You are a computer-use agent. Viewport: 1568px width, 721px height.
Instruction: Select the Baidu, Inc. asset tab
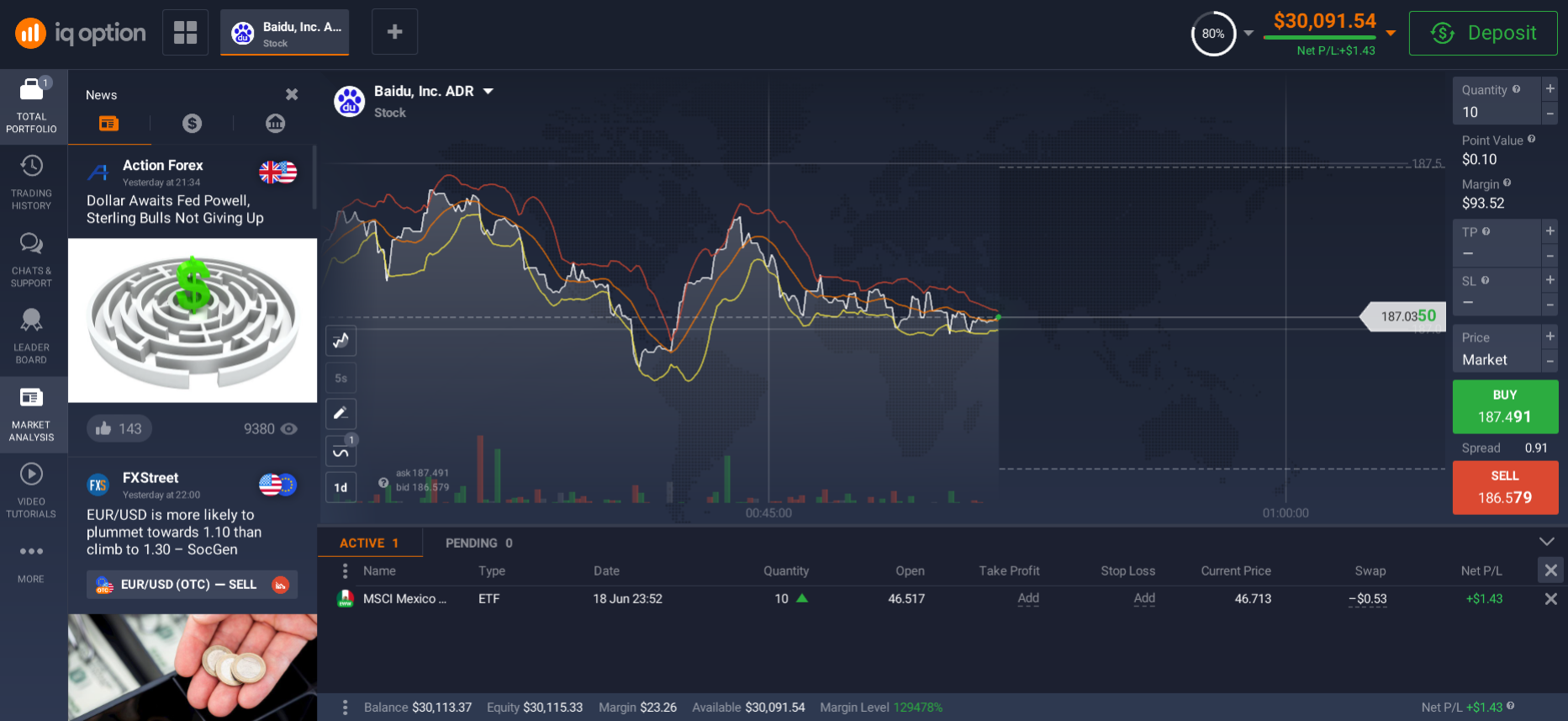coord(284,33)
